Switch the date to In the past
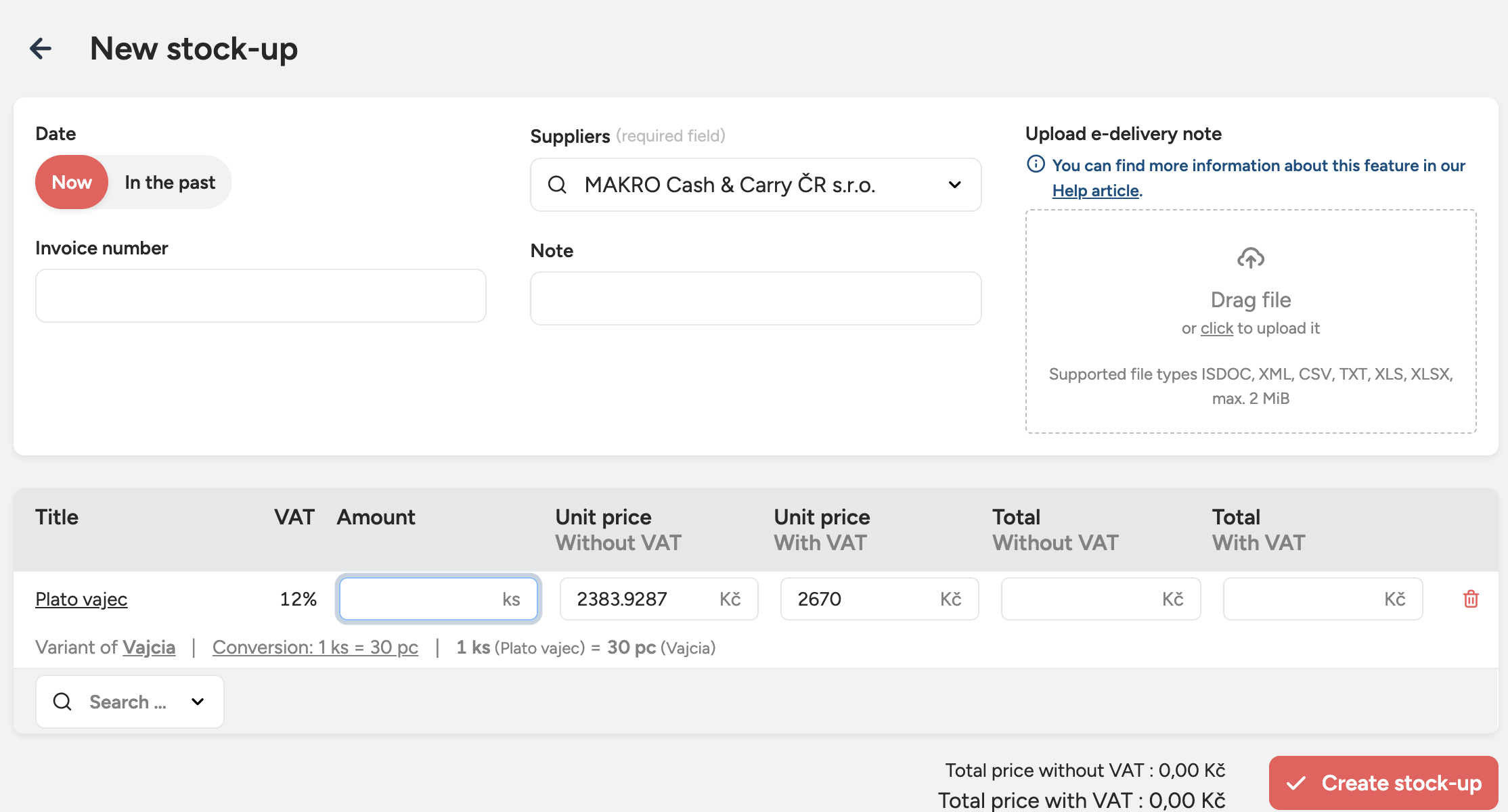This screenshot has height=812, width=1508. [170, 182]
